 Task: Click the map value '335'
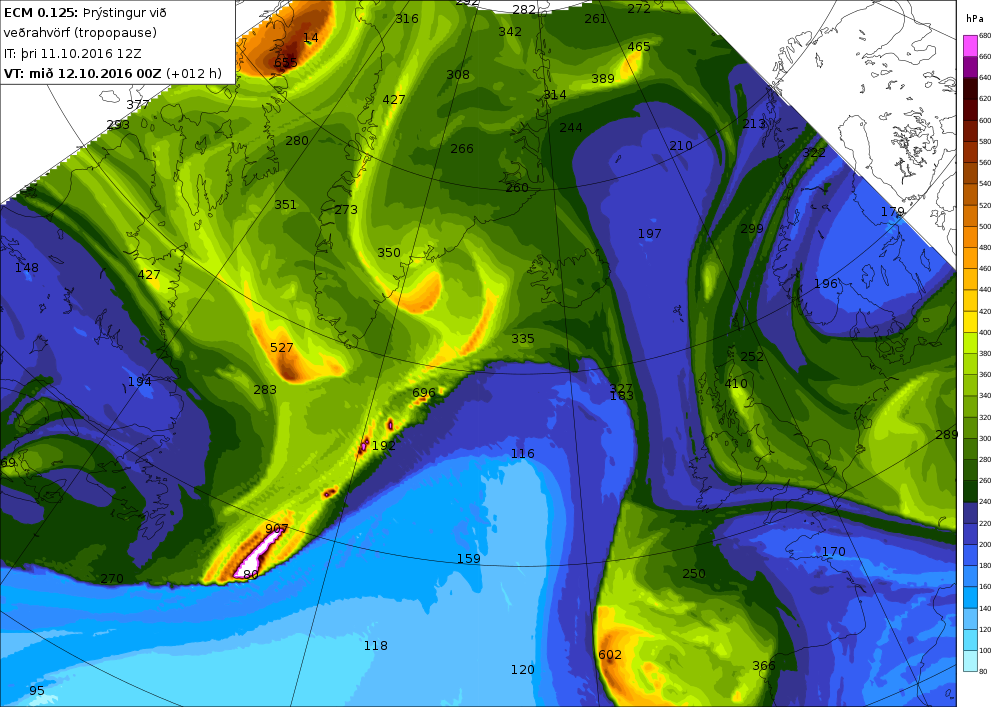(523, 339)
